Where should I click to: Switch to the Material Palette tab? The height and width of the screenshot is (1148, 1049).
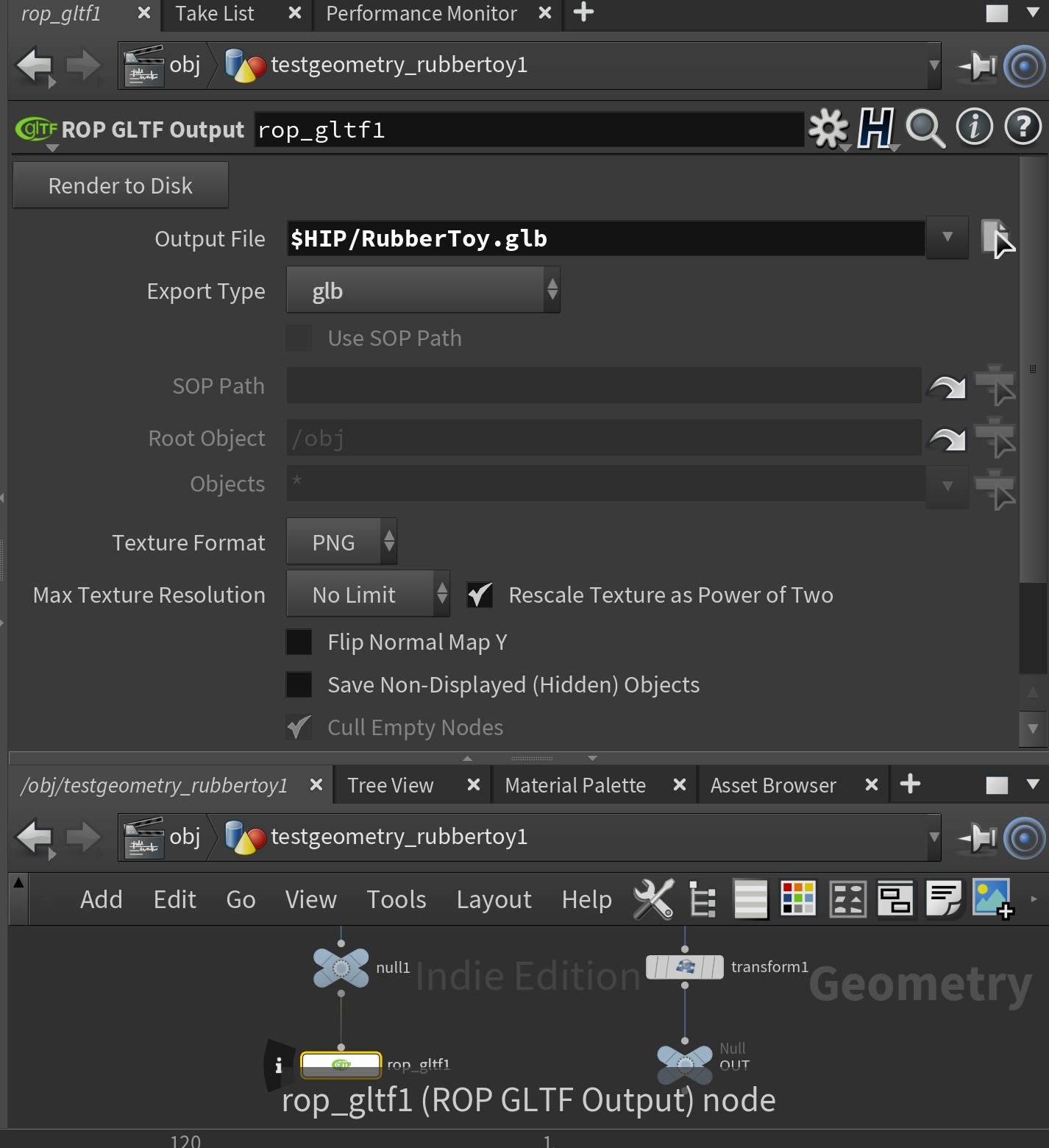575,785
